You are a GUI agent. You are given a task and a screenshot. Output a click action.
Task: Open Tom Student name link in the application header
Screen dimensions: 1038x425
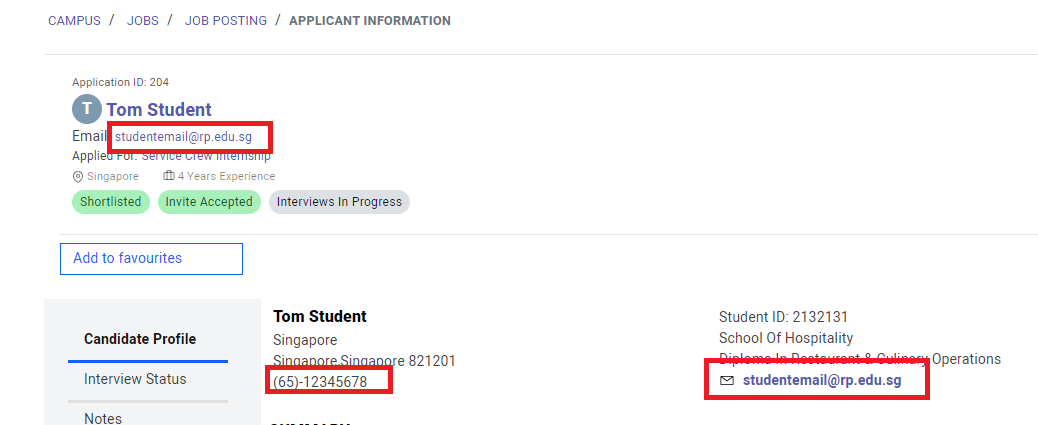pos(159,110)
